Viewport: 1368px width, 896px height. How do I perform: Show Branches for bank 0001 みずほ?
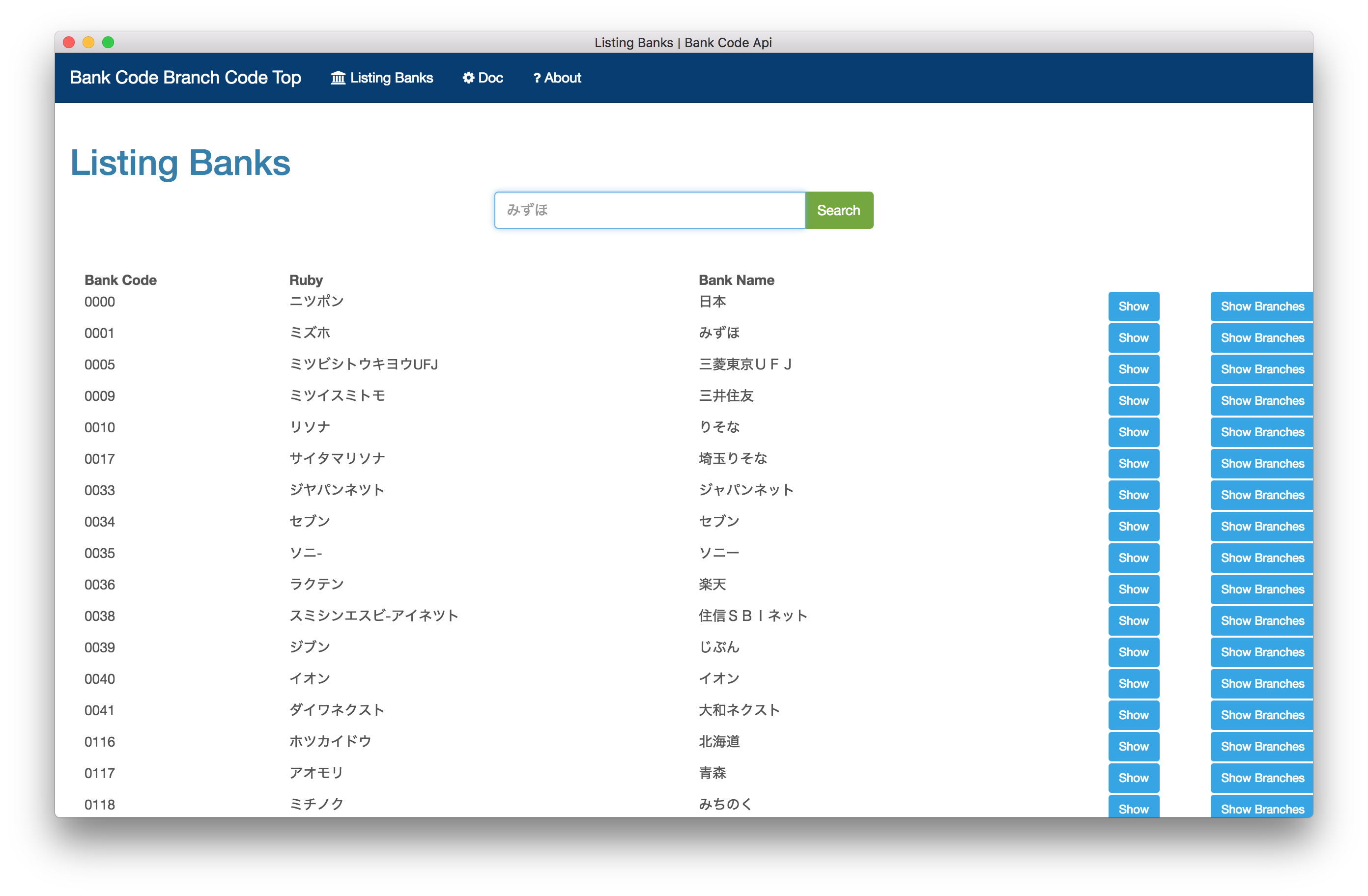click(x=1262, y=338)
